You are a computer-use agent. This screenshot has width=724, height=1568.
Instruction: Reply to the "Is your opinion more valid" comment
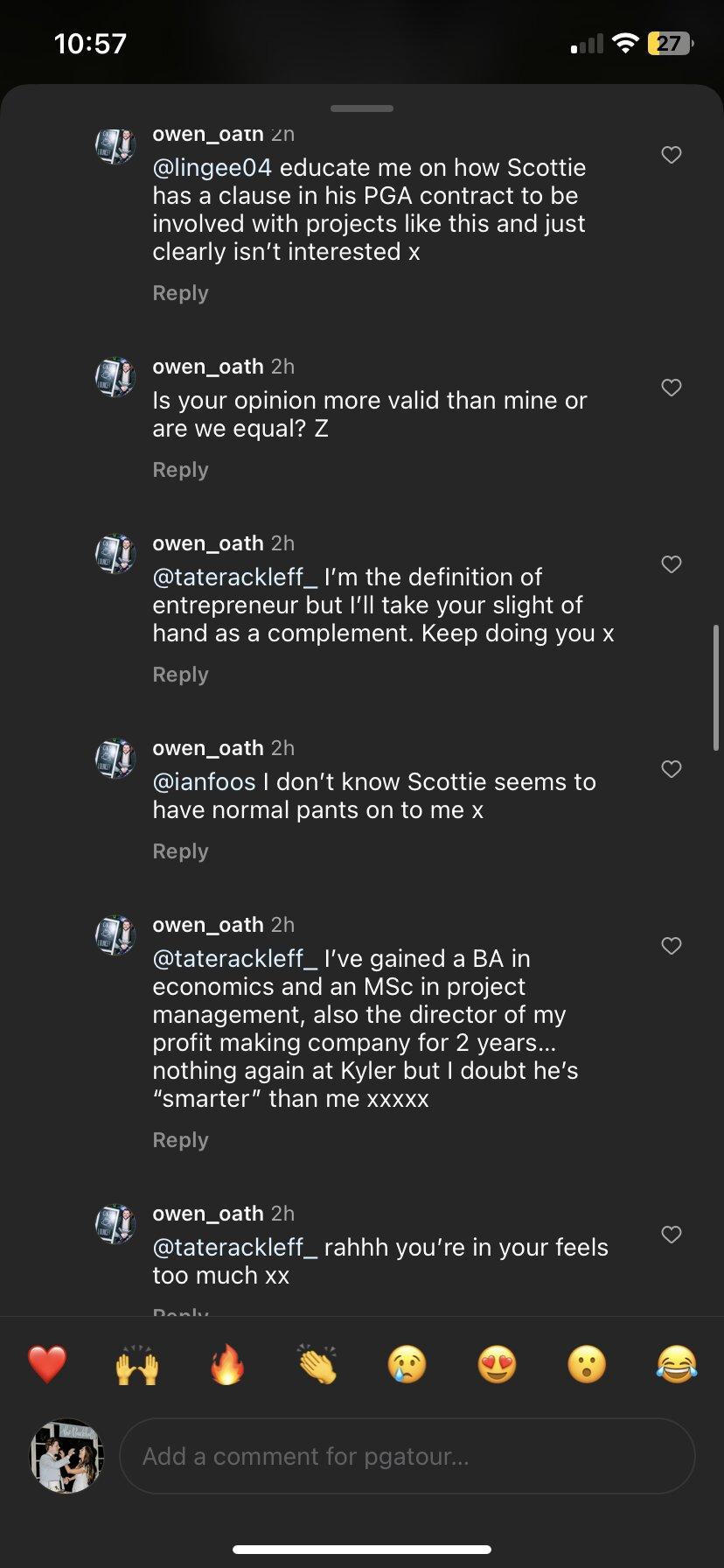point(180,470)
